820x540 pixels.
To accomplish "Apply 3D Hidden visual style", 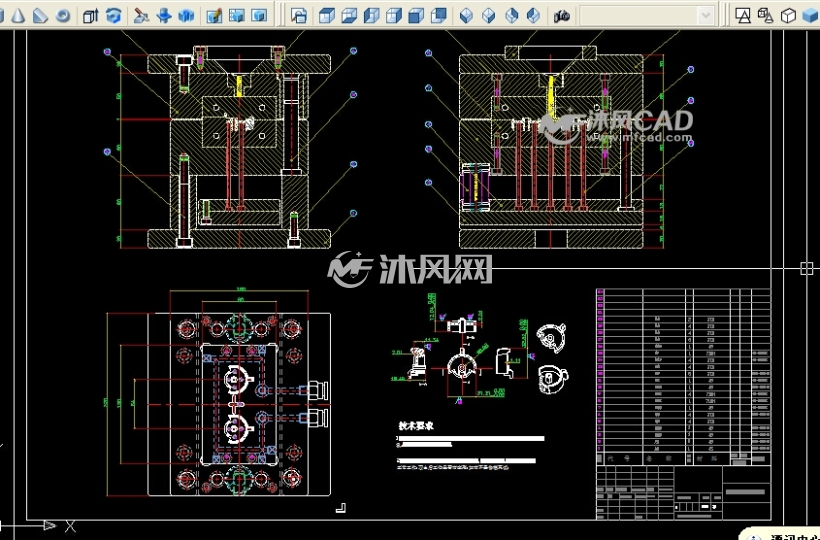I will point(788,16).
